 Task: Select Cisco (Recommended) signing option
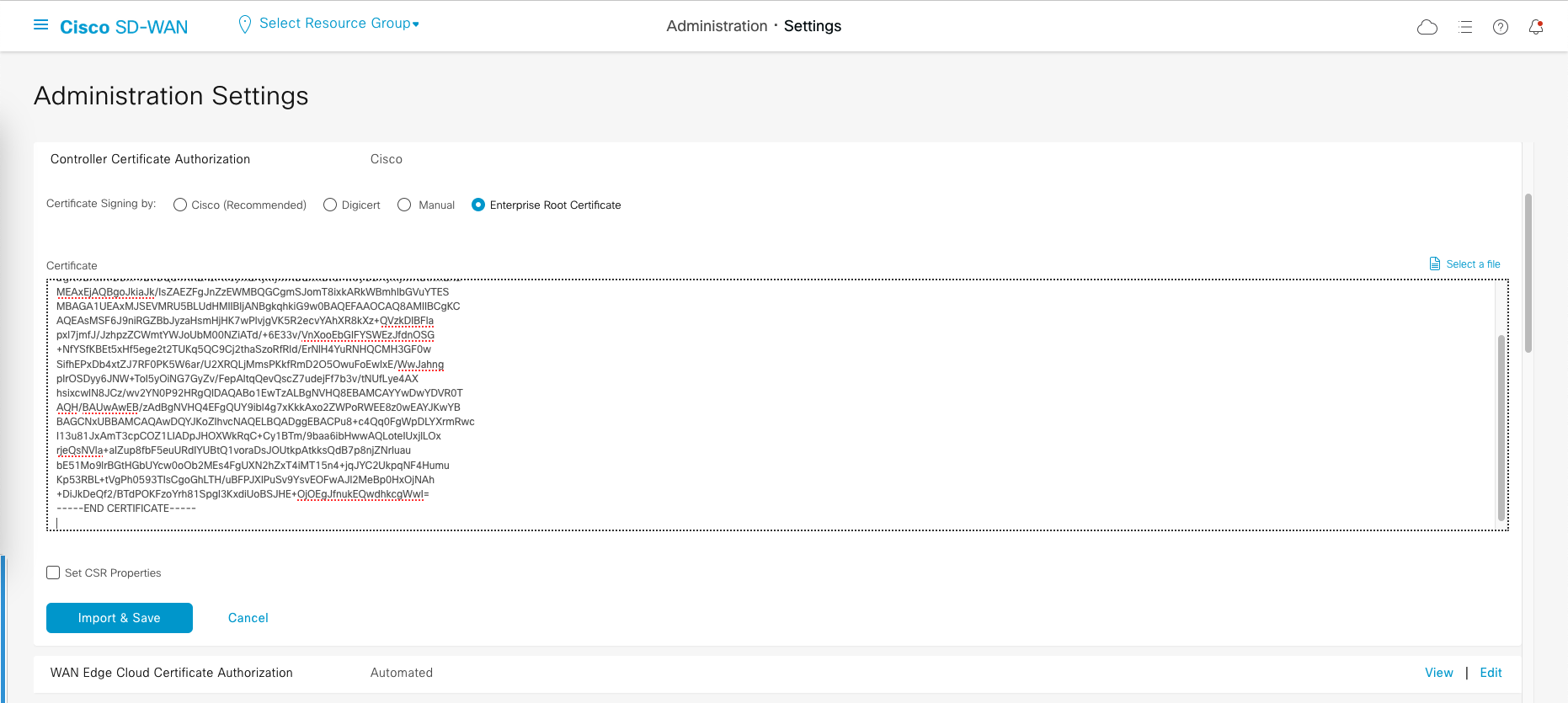pos(180,205)
